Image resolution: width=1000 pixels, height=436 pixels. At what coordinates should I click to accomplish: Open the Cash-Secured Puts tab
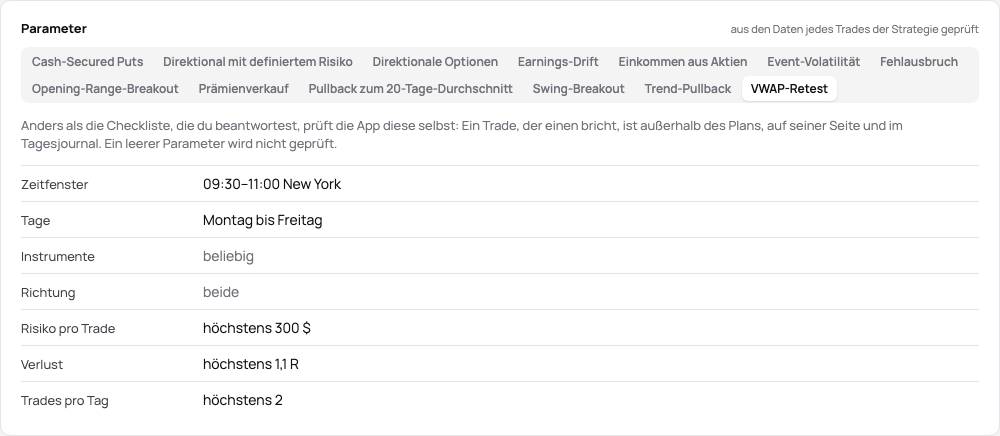[87, 62]
